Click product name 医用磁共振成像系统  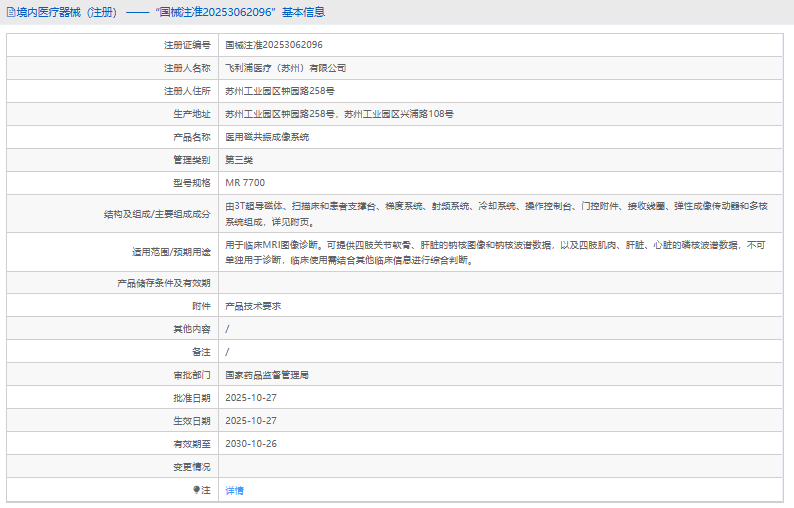(x=267, y=137)
